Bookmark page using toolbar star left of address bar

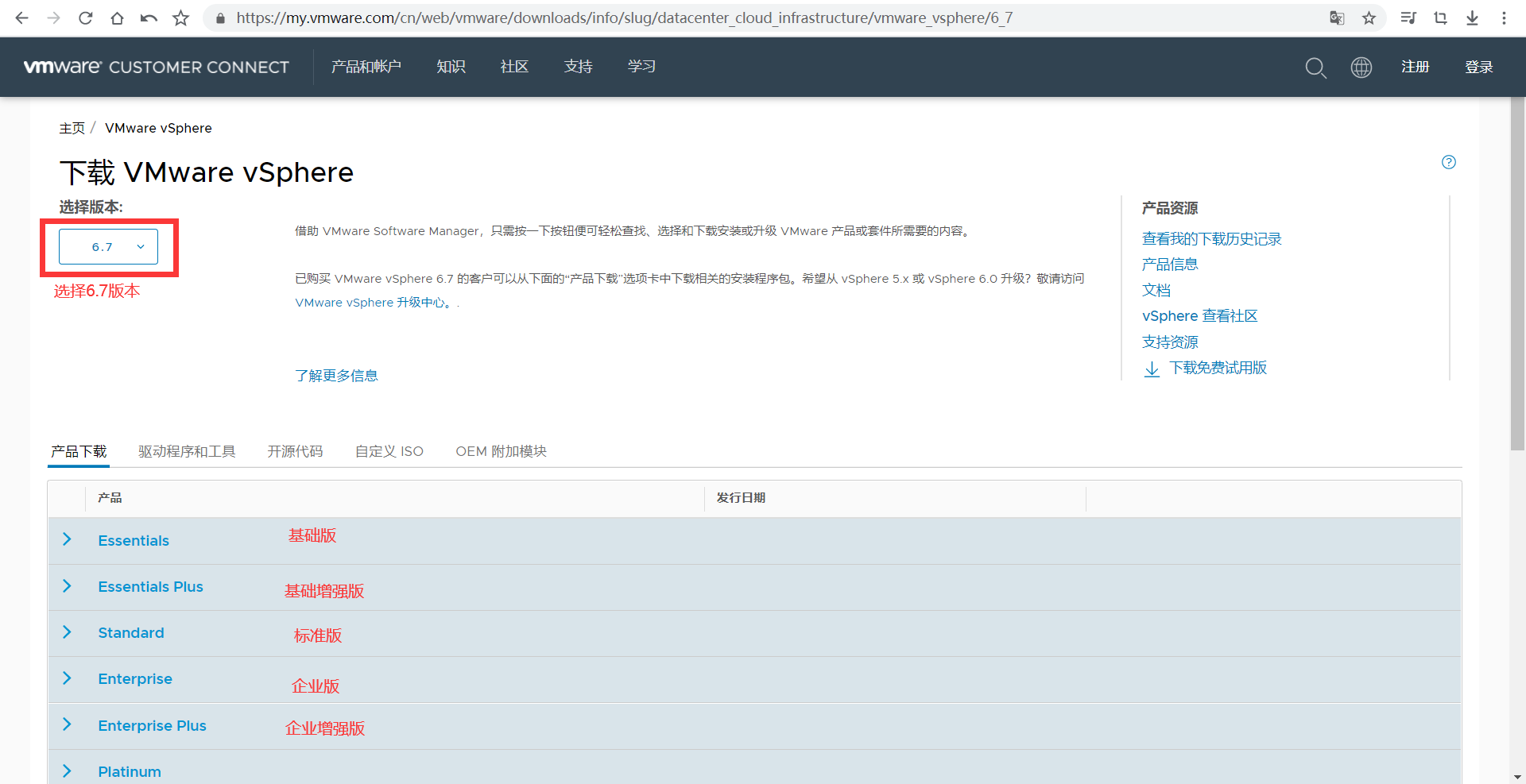coord(181,18)
